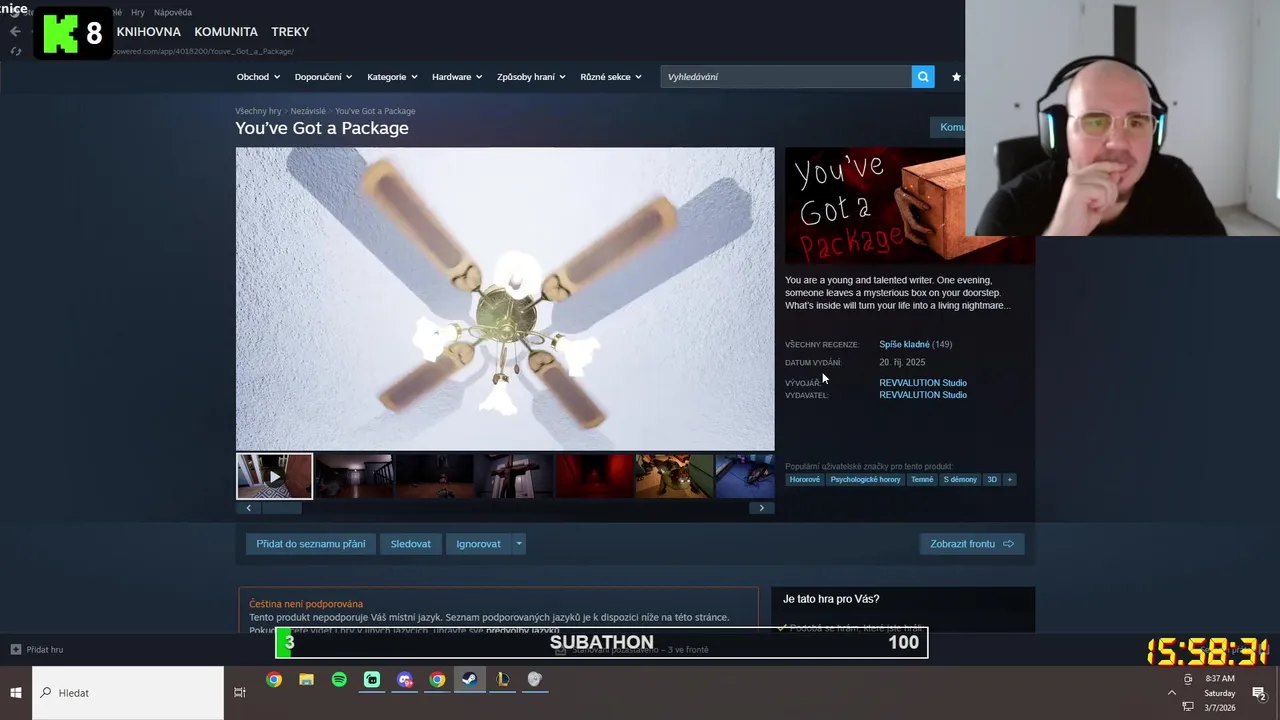Select the crucifix screenshot thumbnail
This screenshot has height=720, width=1280.
514,476
